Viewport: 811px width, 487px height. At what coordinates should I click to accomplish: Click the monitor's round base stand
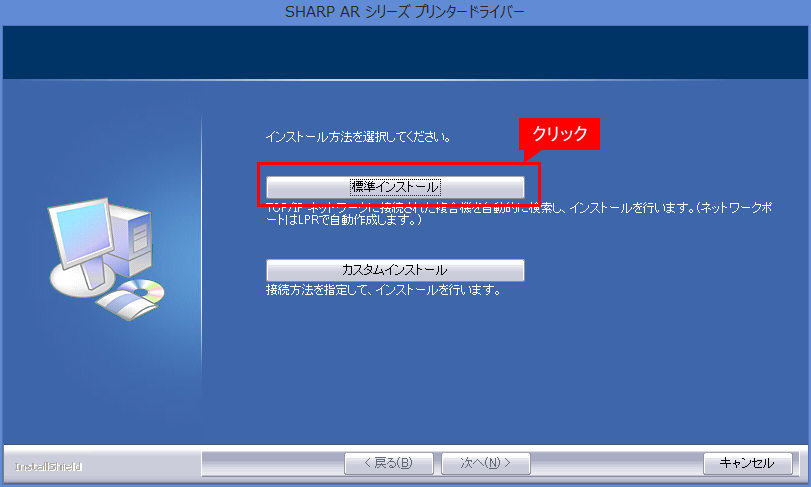pos(80,284)
